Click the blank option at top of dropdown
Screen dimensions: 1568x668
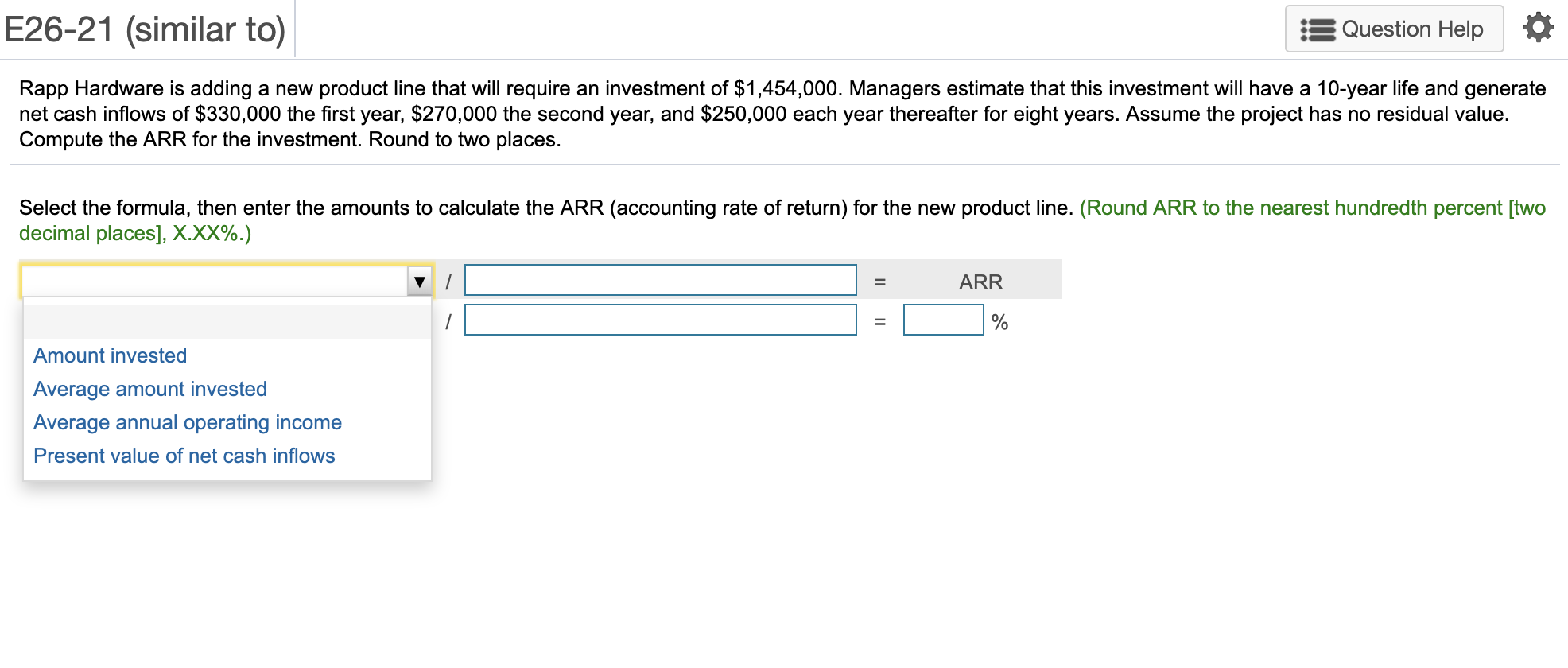(227, 321)
